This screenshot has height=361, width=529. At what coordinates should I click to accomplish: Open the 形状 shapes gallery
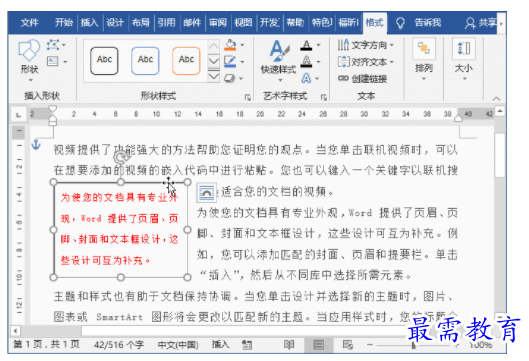coord(29,60)
